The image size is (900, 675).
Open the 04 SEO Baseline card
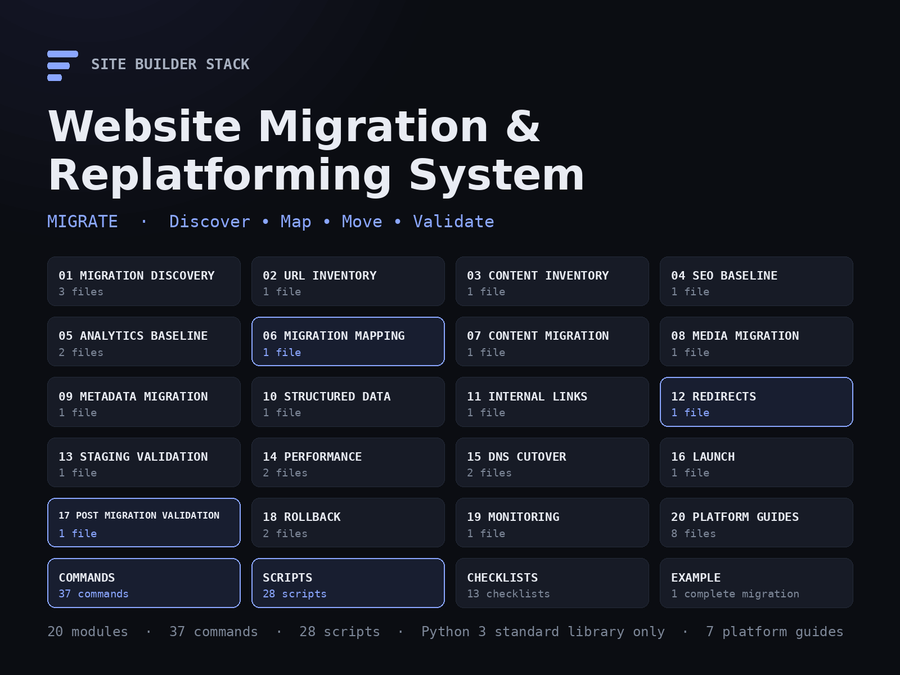757,281
